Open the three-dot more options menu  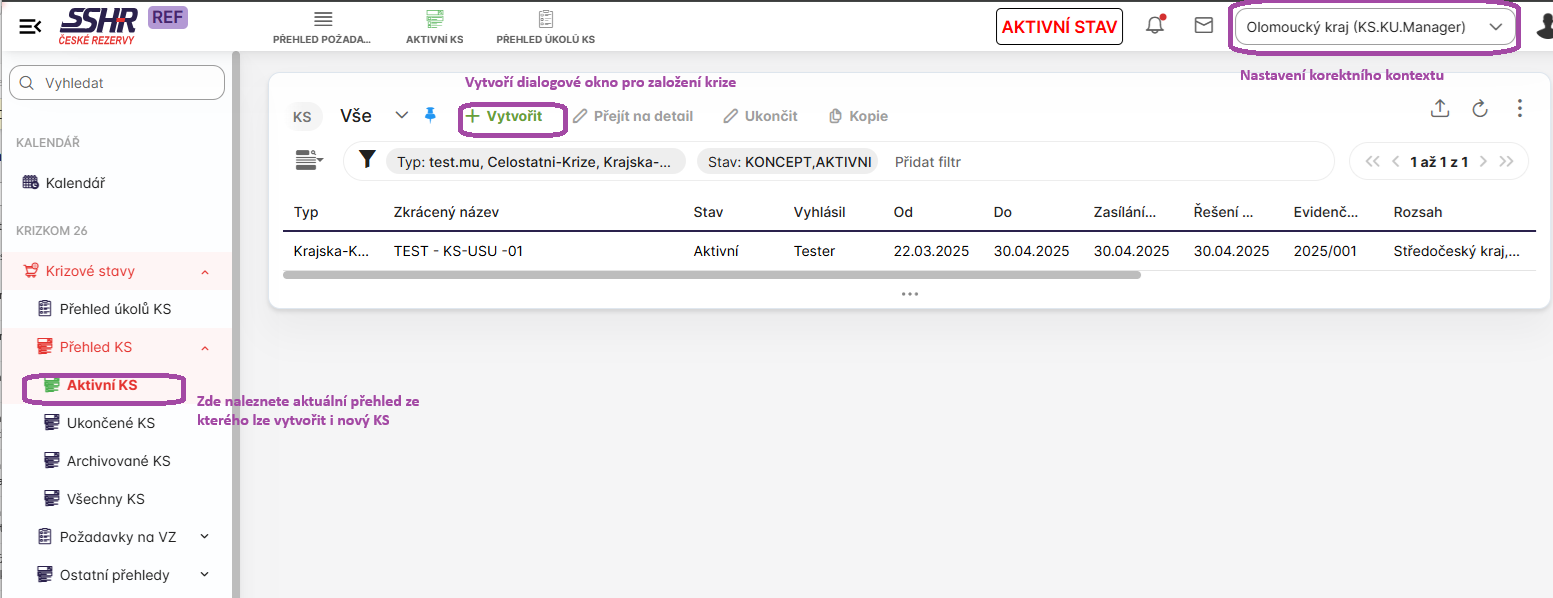click(x=1520, y=109)
